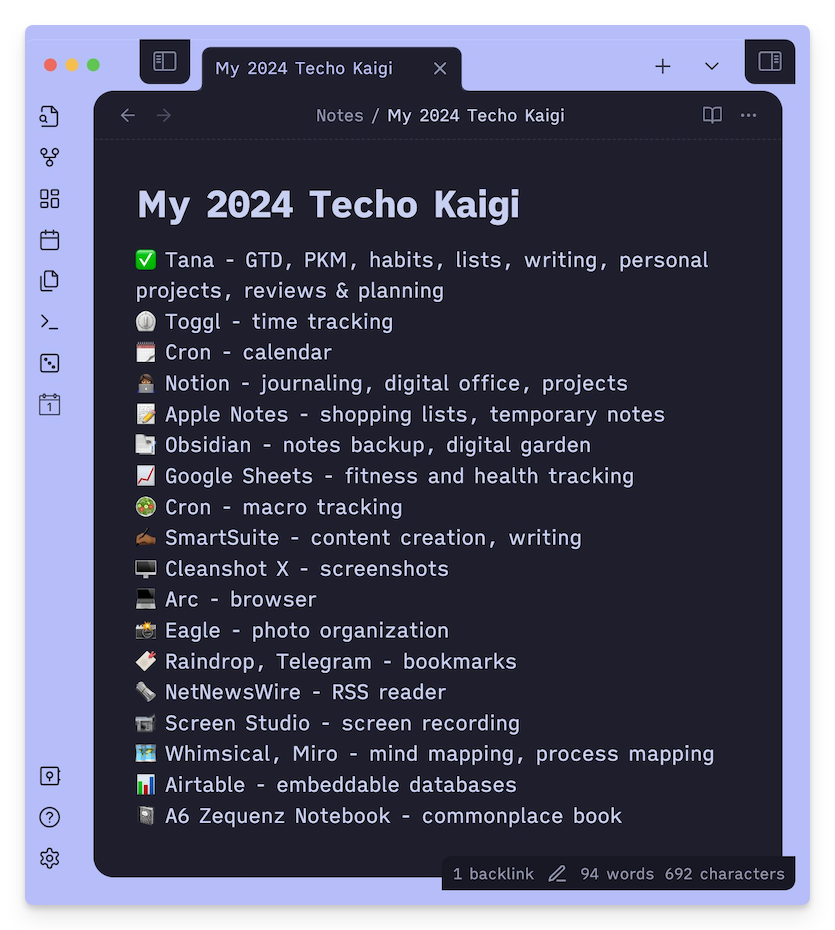Click the Cron - calendar line
This screenshot has width=835, height=930.
pos(234,352)
